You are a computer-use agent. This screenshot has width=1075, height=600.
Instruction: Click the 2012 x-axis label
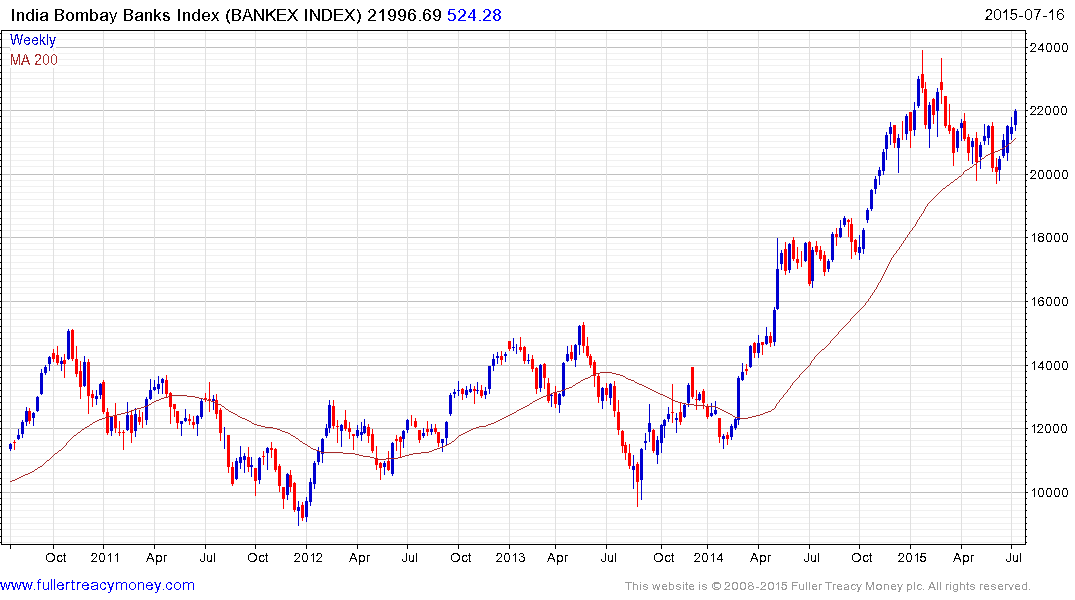click(x=308, y=557)
